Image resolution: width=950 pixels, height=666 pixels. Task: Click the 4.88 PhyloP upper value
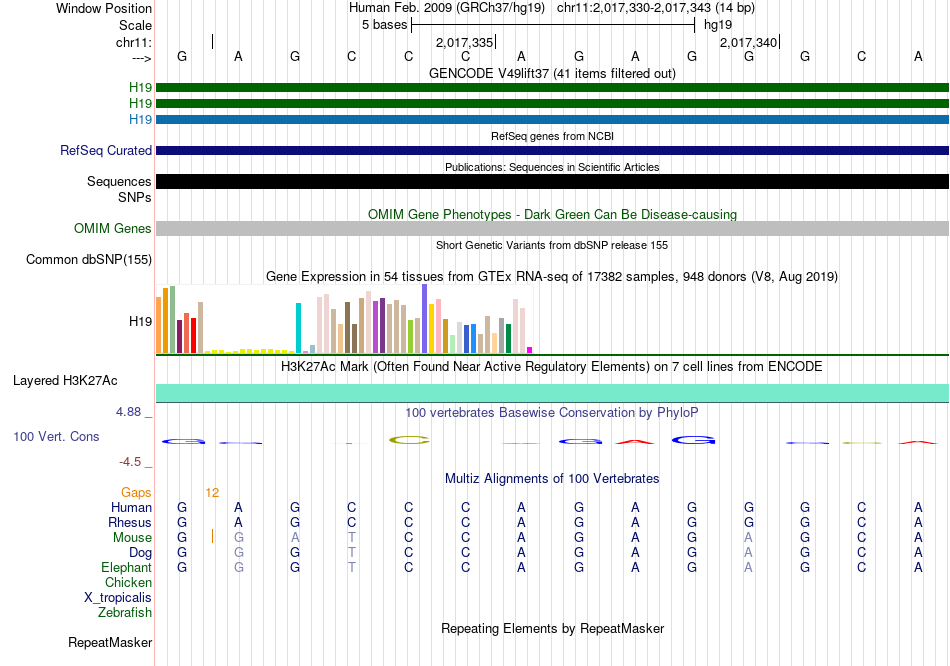click(128, 412)
